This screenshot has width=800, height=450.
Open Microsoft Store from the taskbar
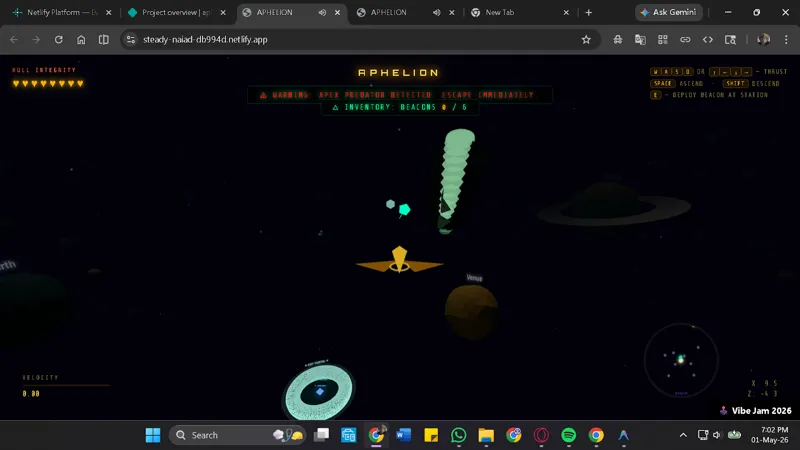pyautogui.click(x=349, y=435)
